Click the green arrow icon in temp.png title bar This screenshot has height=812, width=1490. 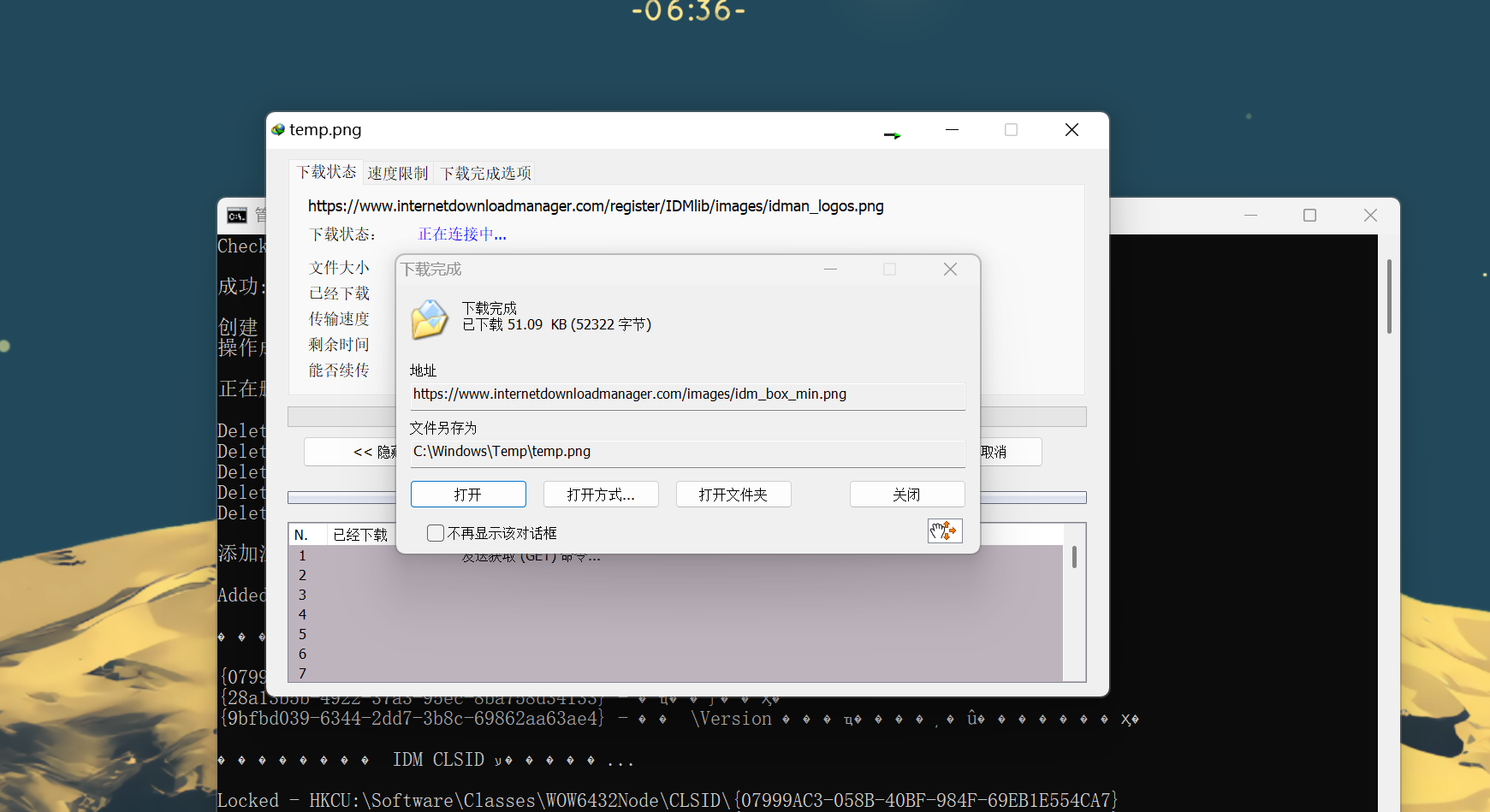point(892,135)
